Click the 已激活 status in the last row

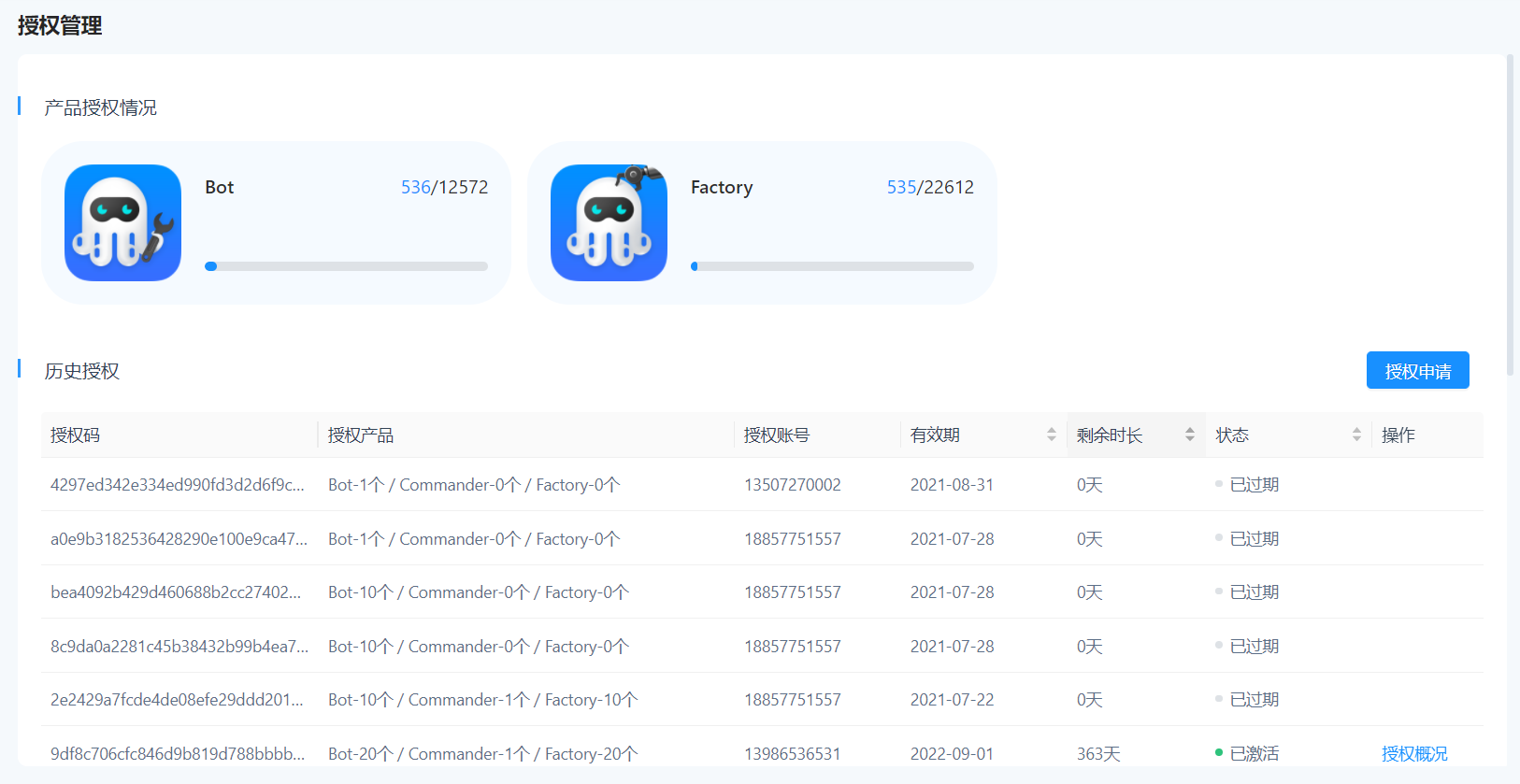[1253, 753]
